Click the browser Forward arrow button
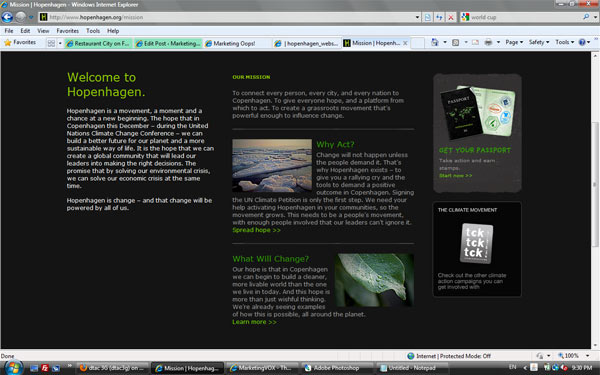The width and height of the screenshot is (600, 375). (21, 17)
